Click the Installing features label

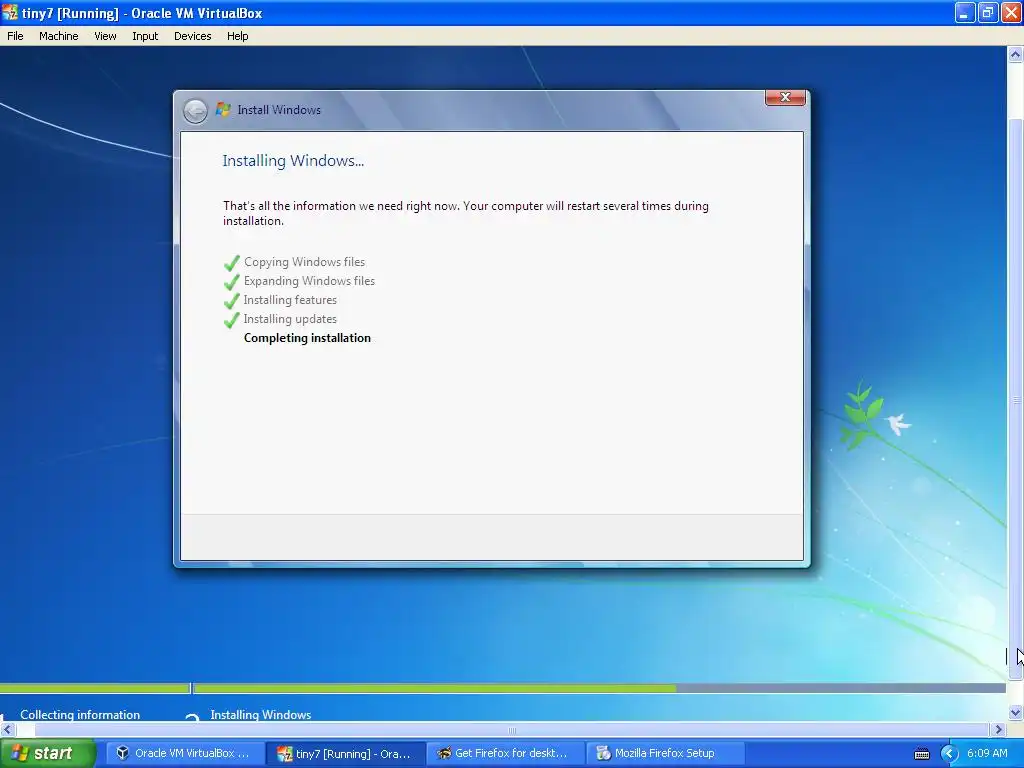pos(290,300)
